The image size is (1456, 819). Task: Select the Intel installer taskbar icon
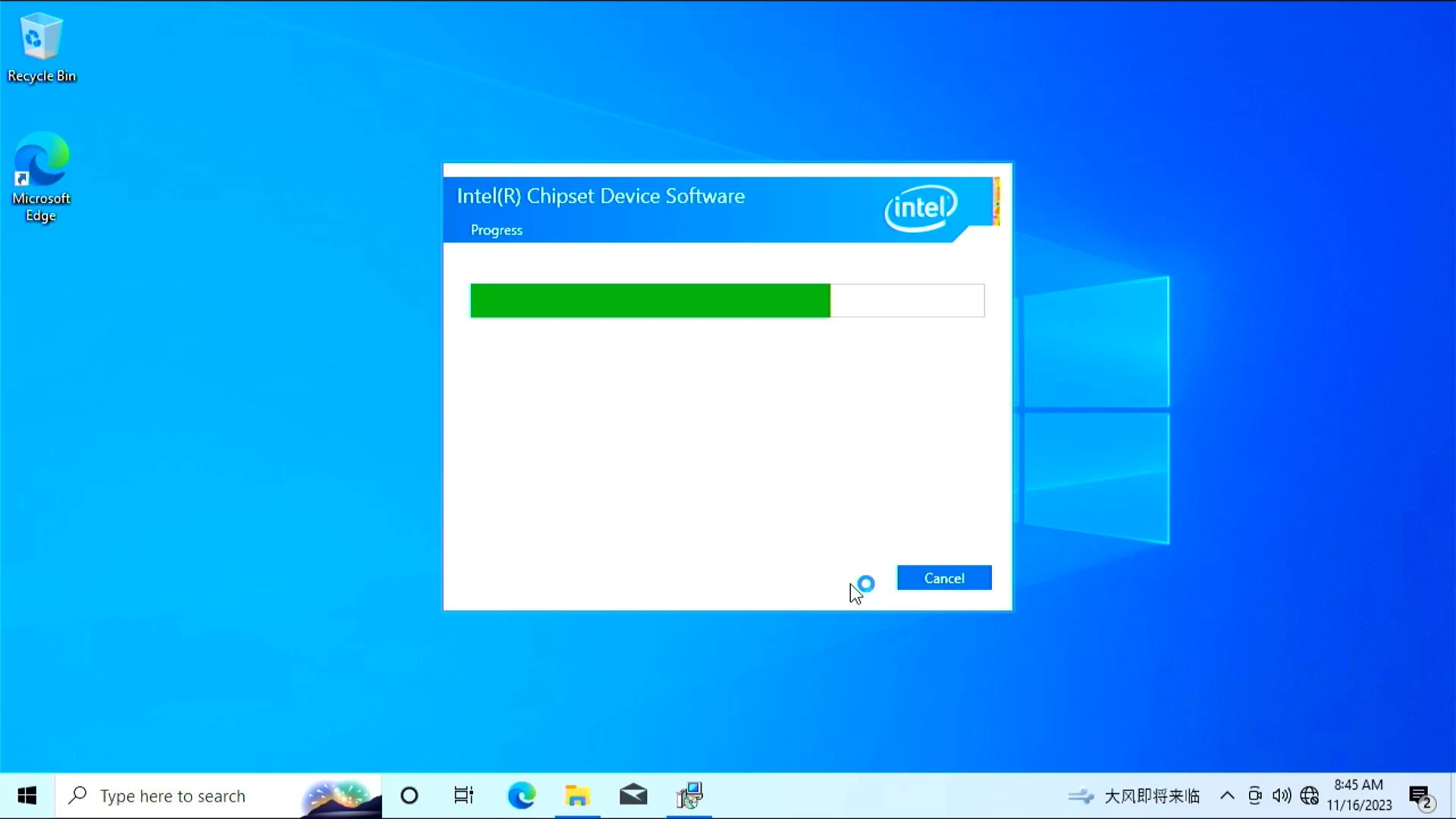[x=689, y=795]
